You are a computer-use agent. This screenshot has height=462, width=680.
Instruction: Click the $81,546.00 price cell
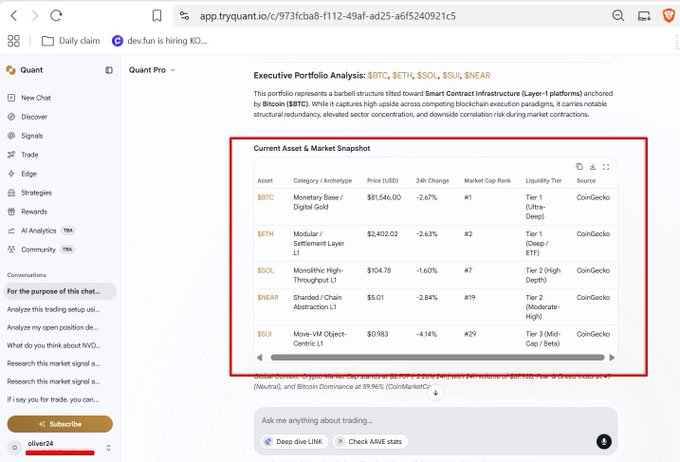[384, 197]
